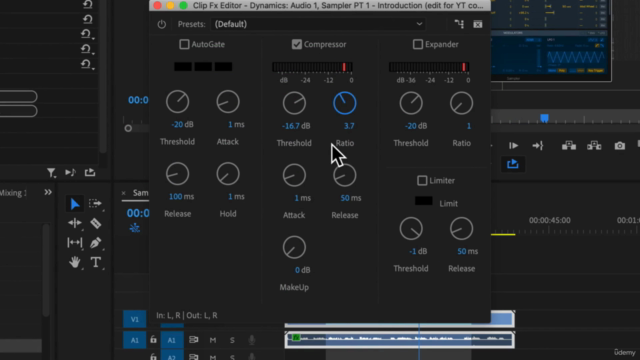This screenshot has width=640, height=360.
Task: Click the delete preset icon beside Presets
Action: pos(478,24)
